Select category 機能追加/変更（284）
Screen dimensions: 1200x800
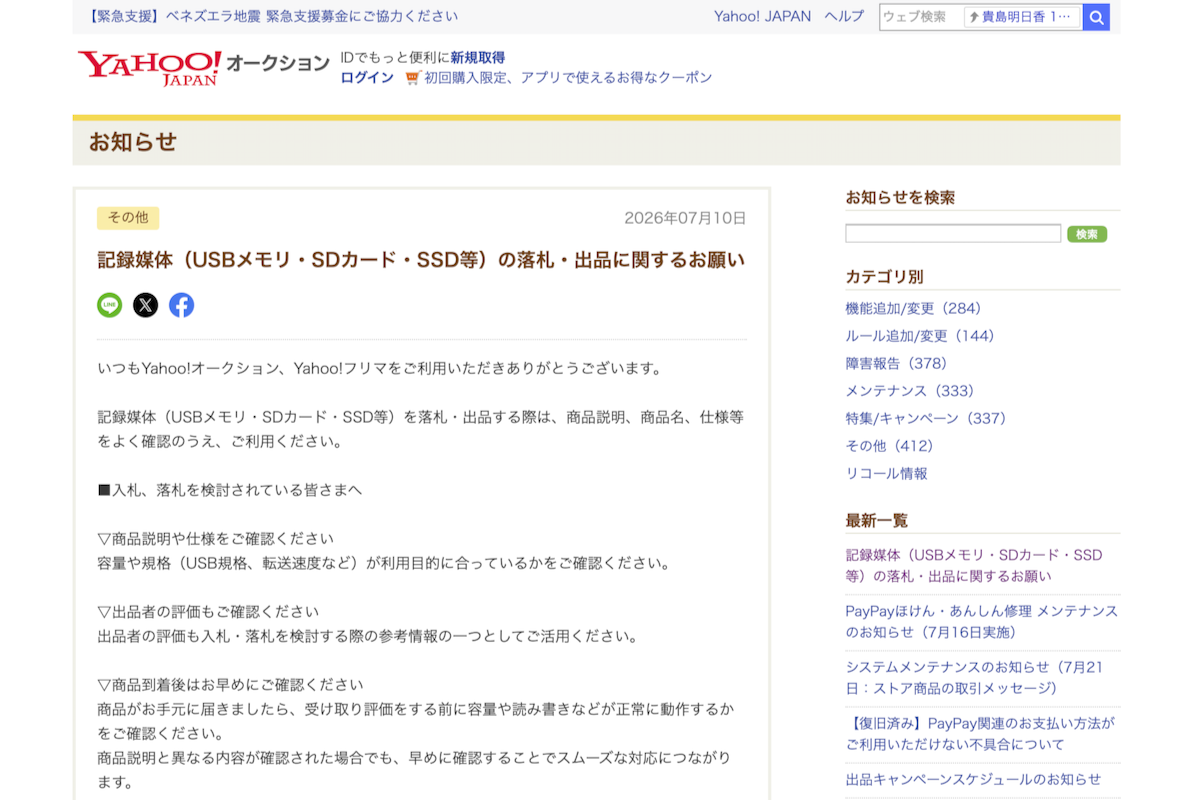[917, 308]
